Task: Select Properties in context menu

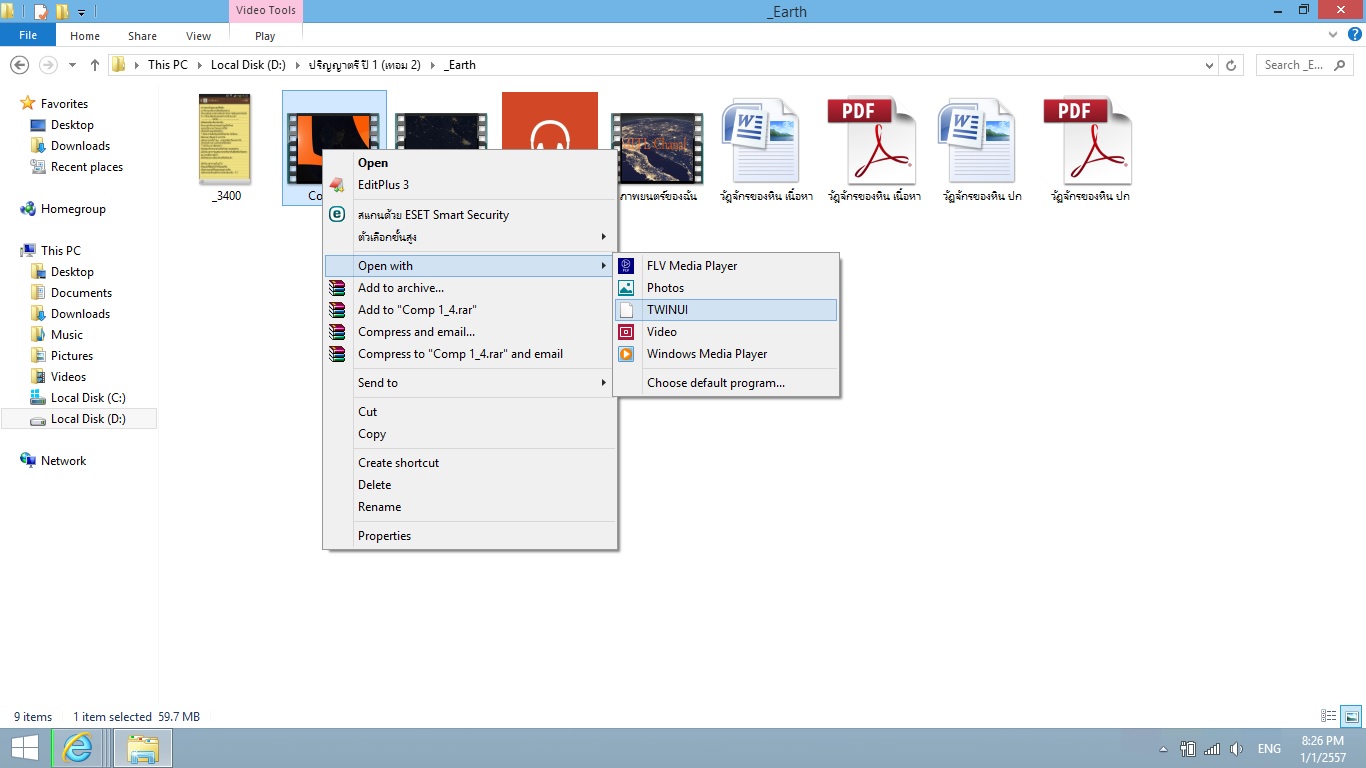Action: [469, 536]
